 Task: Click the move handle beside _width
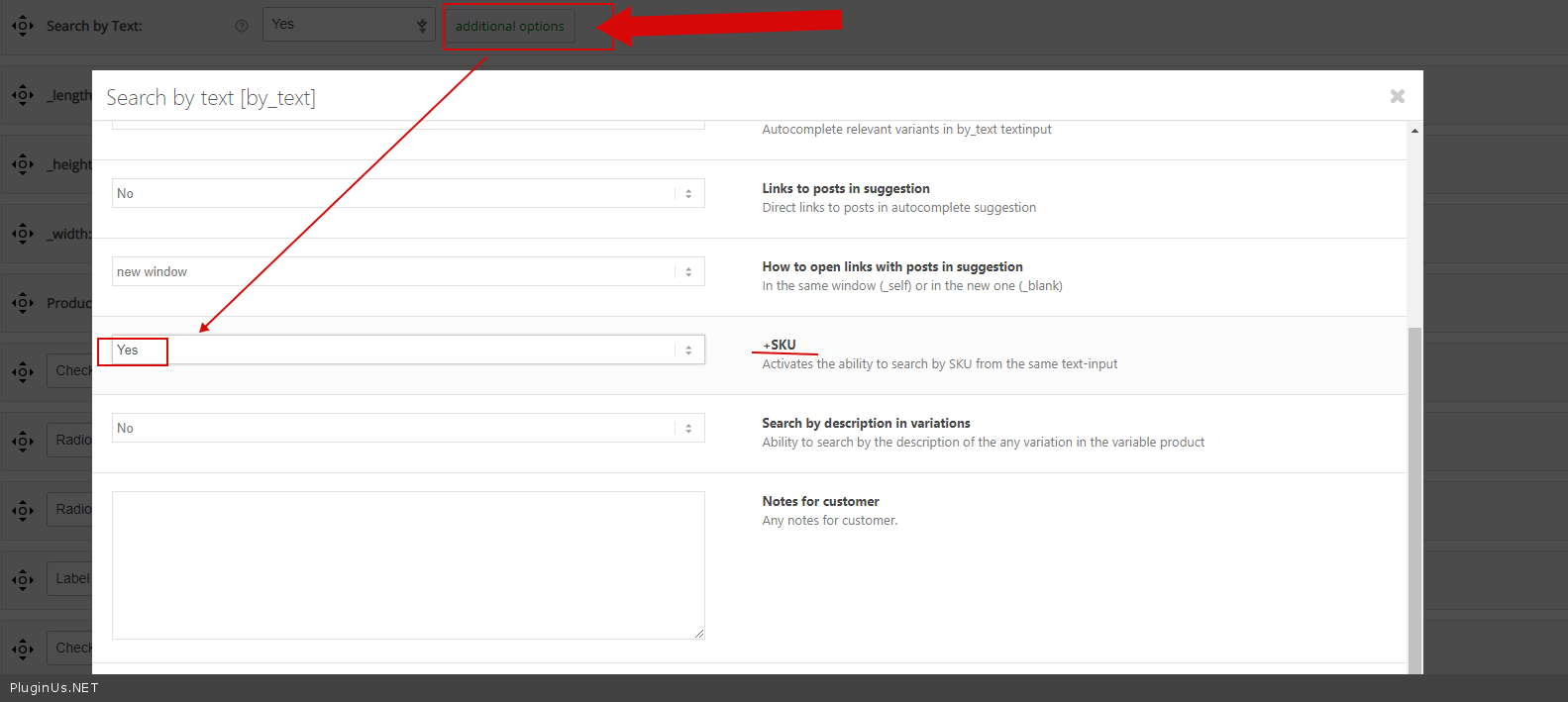tap(23, 234)
